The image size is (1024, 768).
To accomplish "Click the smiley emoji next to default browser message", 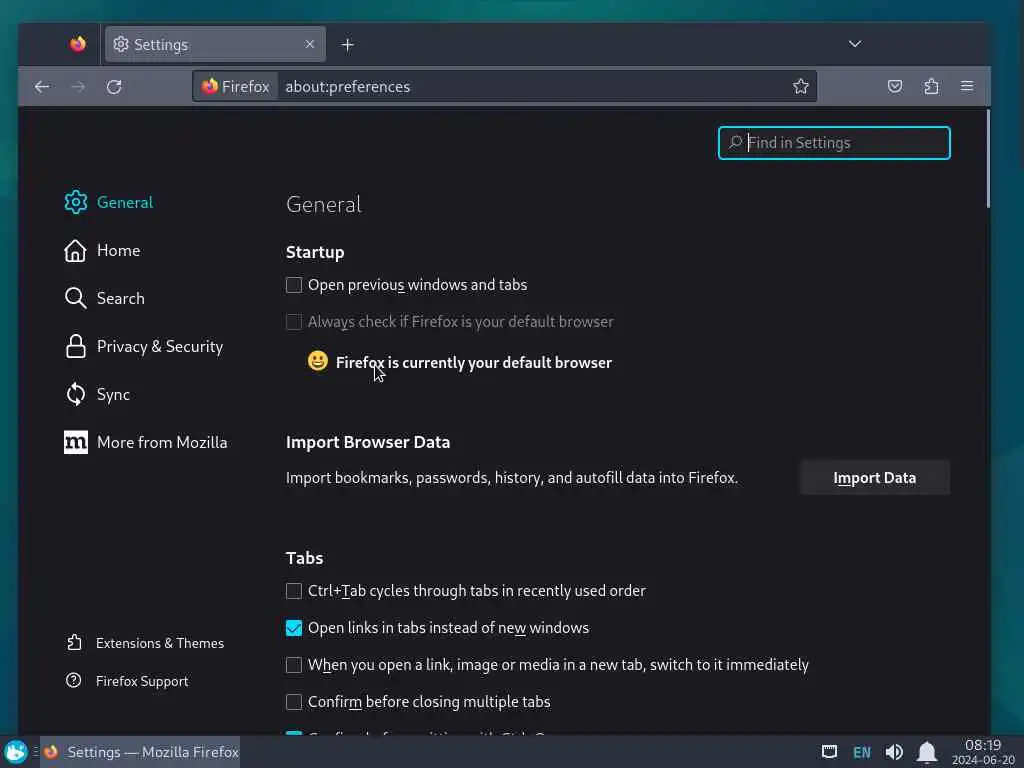I will click(317, 360).
